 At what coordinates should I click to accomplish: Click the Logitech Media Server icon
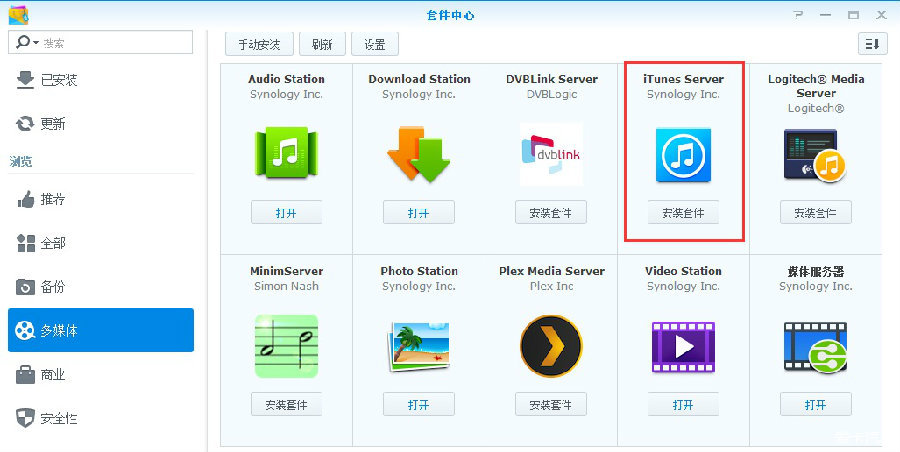tap(815, 156)
